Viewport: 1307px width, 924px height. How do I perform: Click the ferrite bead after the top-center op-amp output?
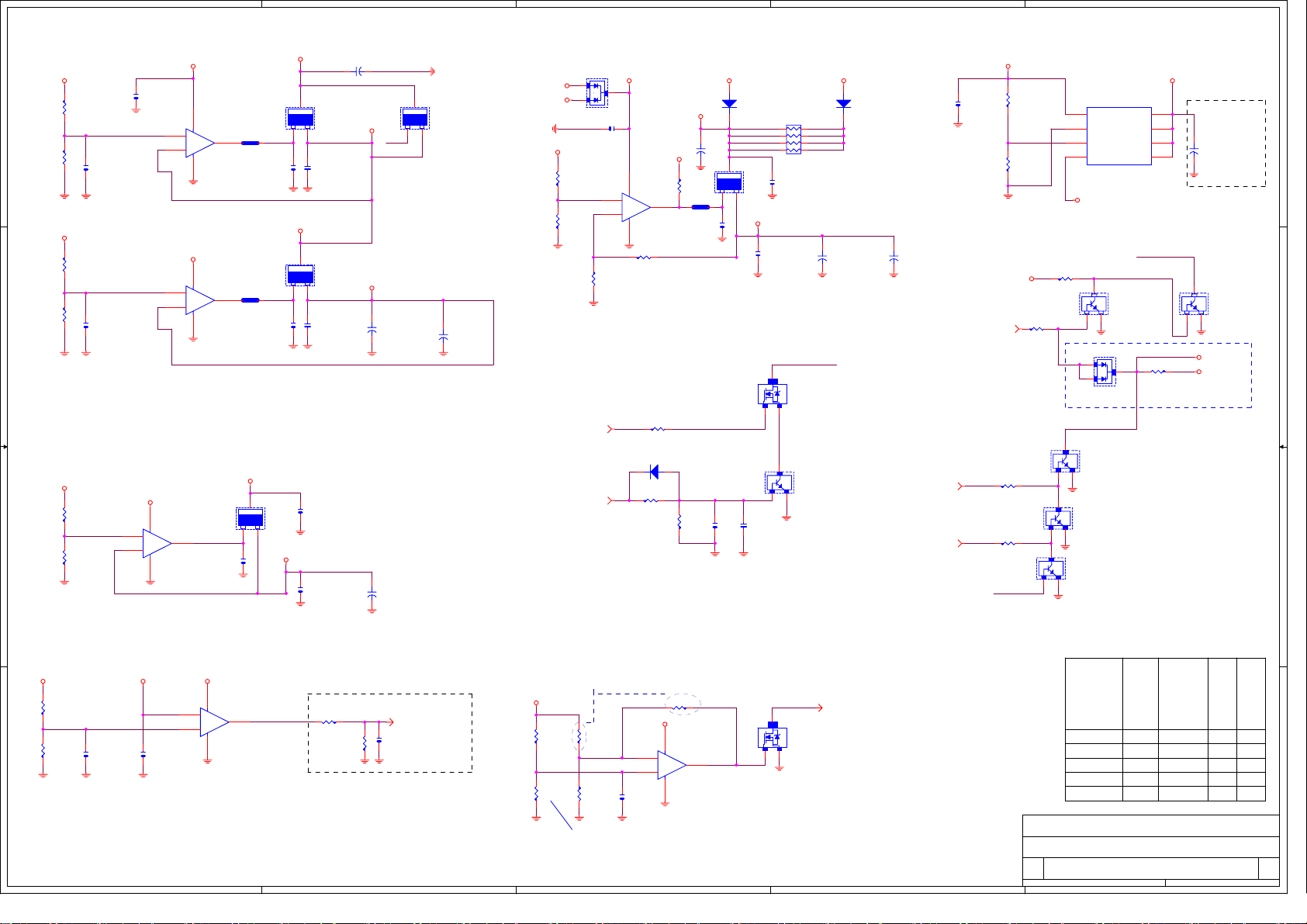click(x=700, y=207)
